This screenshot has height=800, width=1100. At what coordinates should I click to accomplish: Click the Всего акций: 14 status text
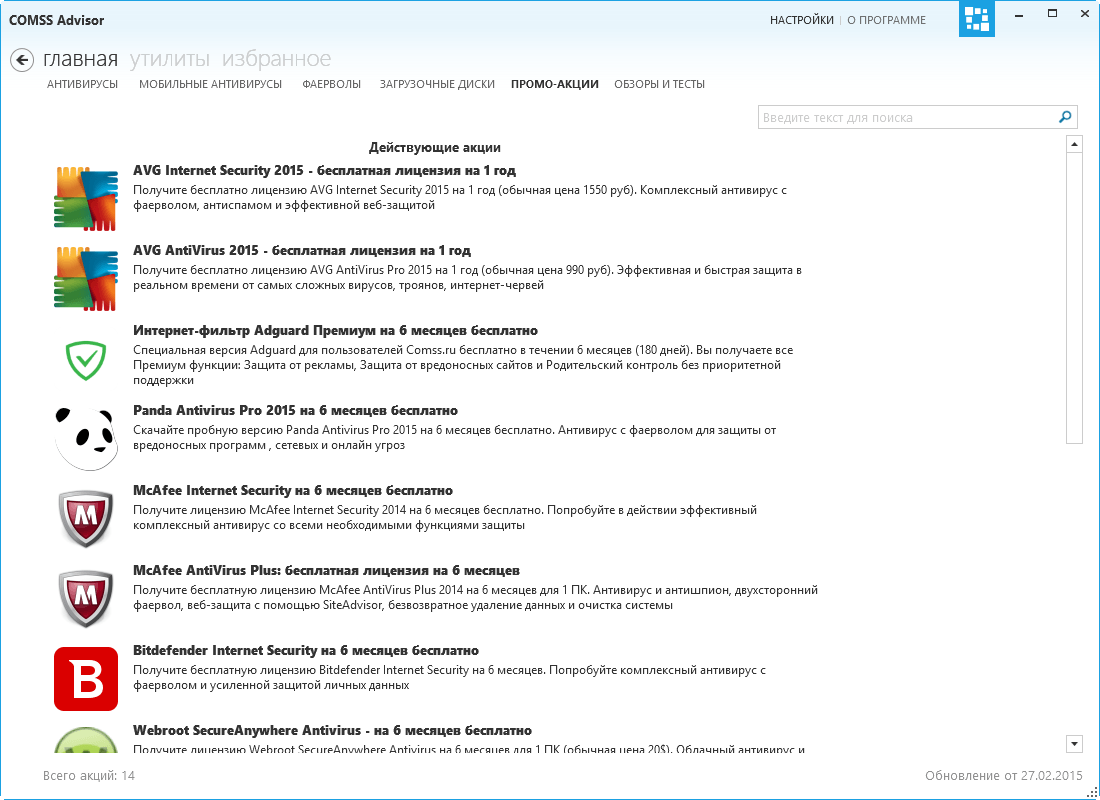89,775
